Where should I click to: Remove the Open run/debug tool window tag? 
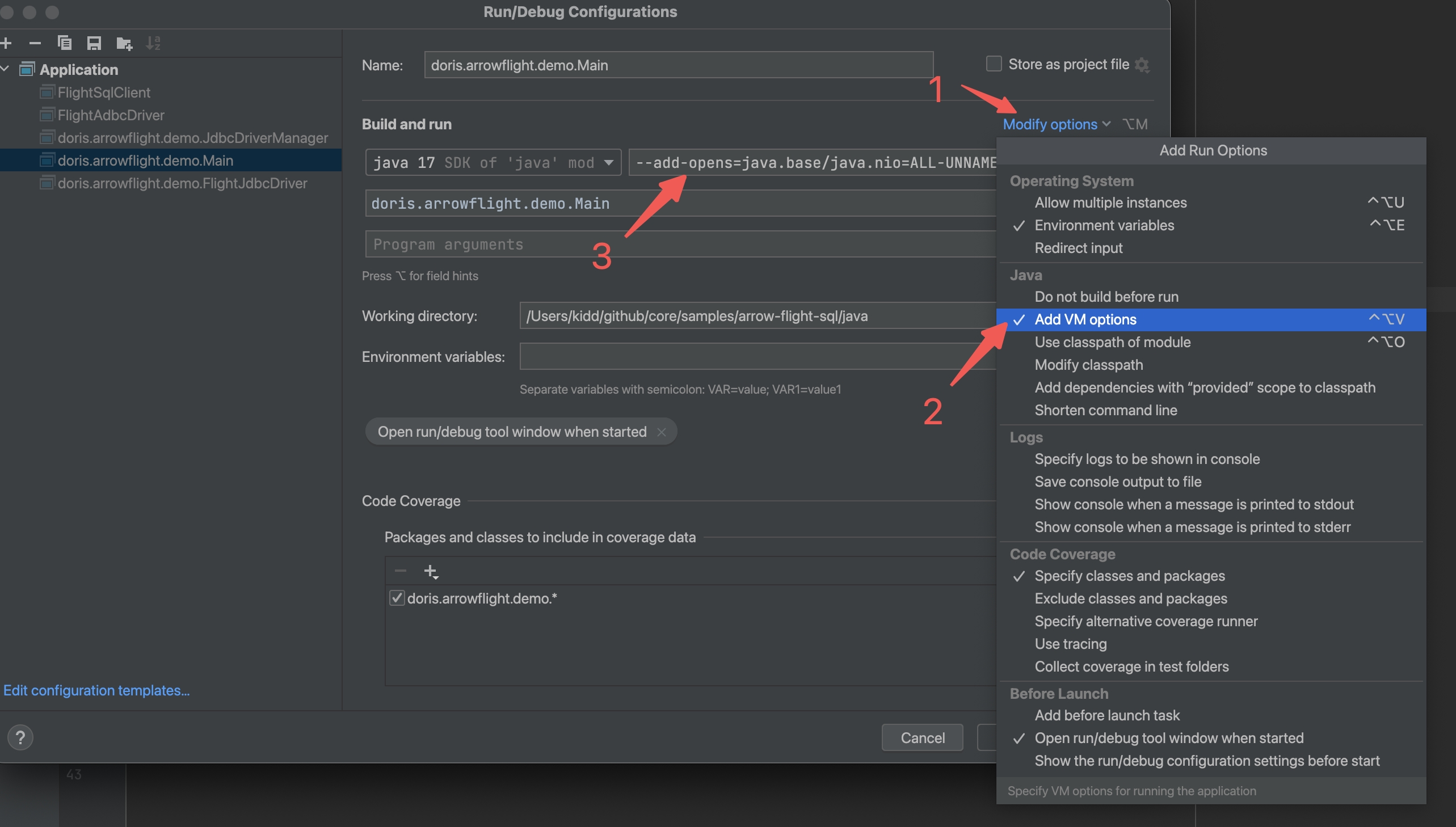click(x=662, y=432)
